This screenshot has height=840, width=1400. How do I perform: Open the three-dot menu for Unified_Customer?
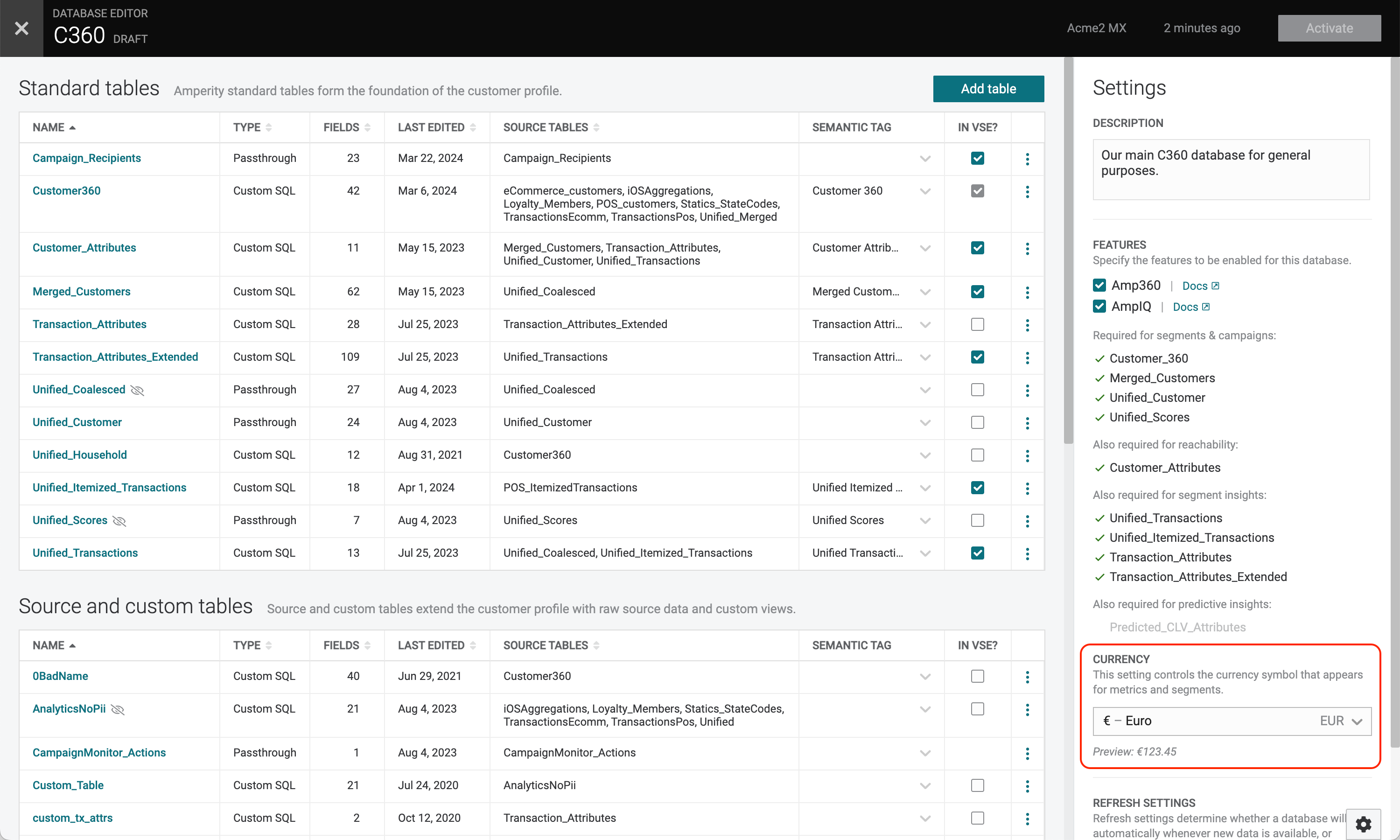point(1027,423)
